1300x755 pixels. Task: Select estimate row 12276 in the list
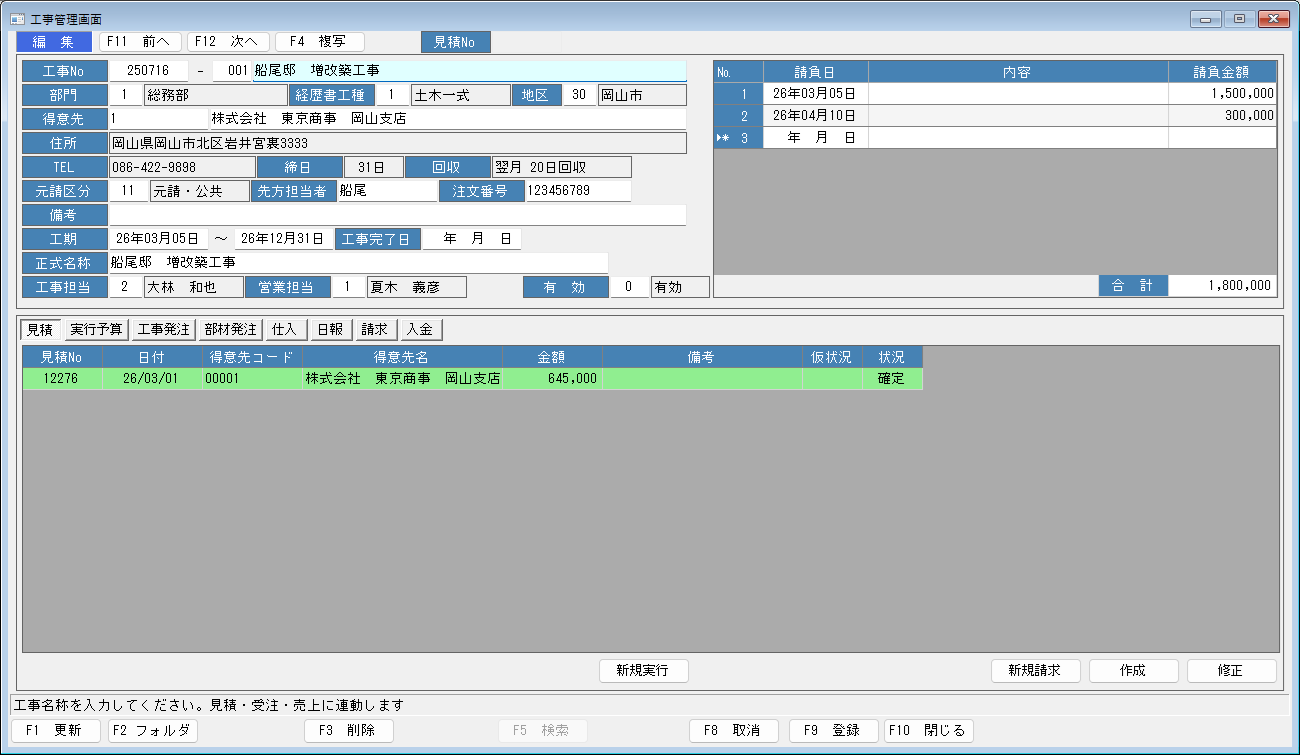(300, 379)
